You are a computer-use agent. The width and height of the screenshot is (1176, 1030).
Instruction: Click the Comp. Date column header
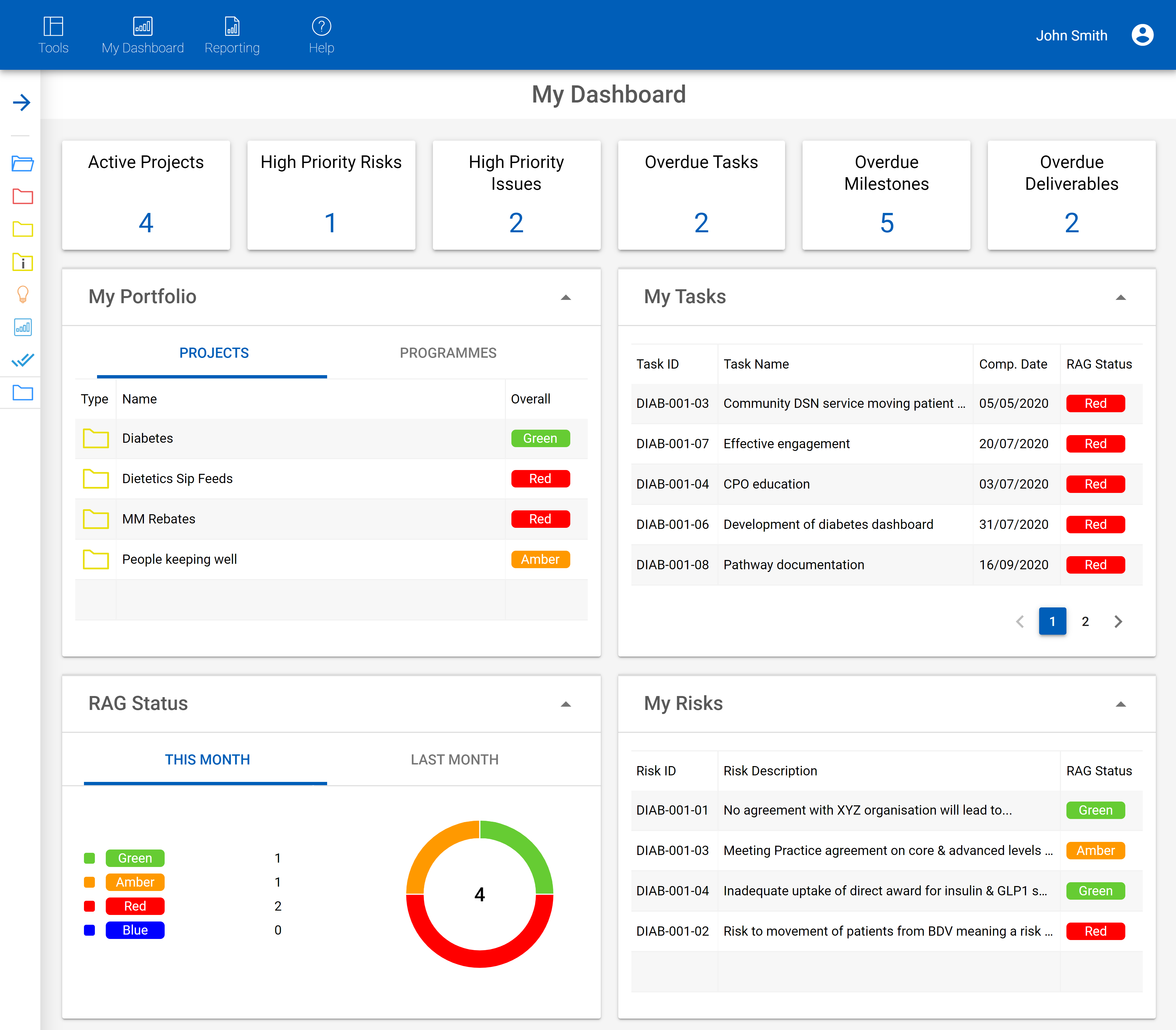pyautogui.click(x=1013, y=365)
